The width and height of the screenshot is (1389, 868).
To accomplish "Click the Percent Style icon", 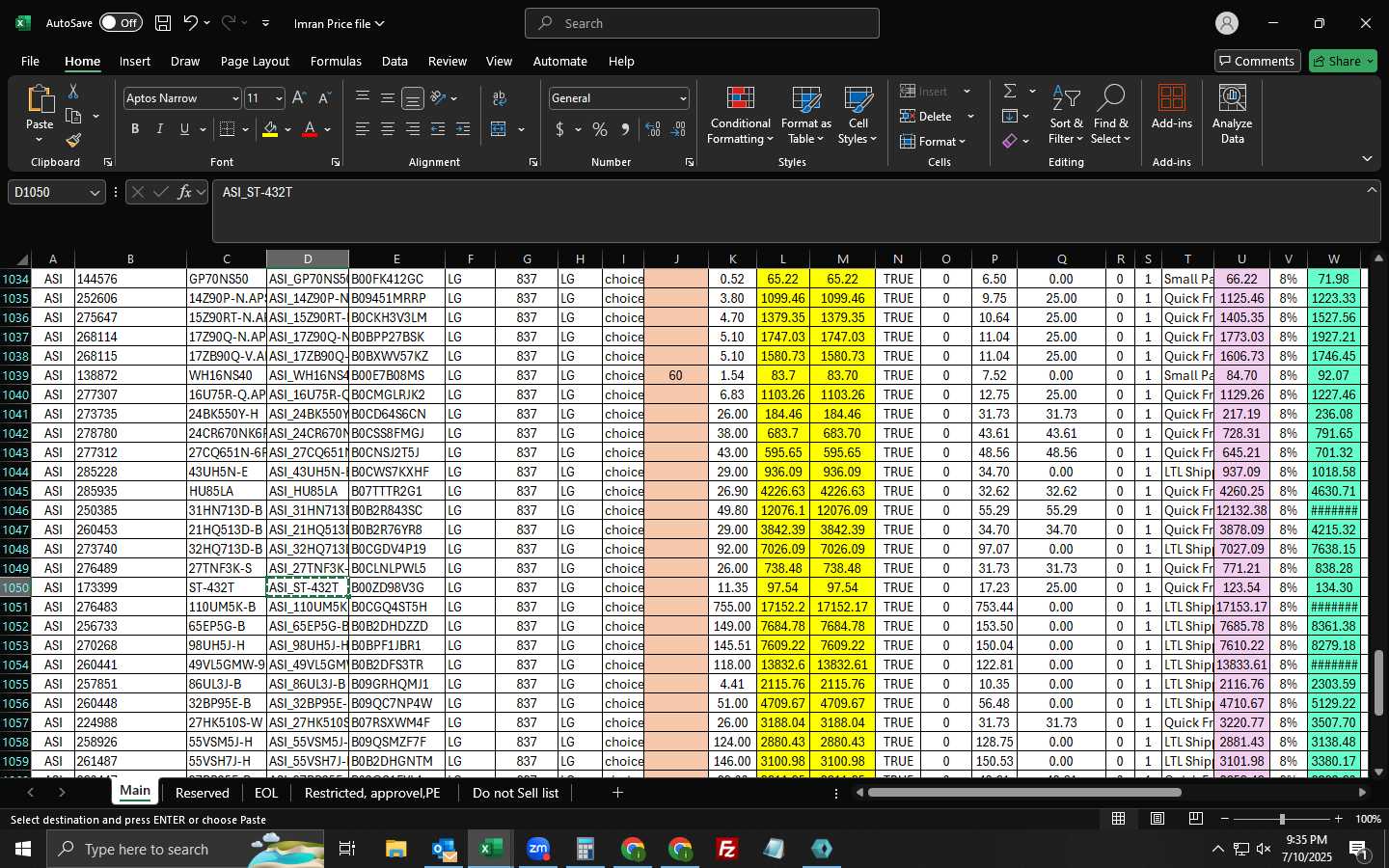I will click(600, 129).
